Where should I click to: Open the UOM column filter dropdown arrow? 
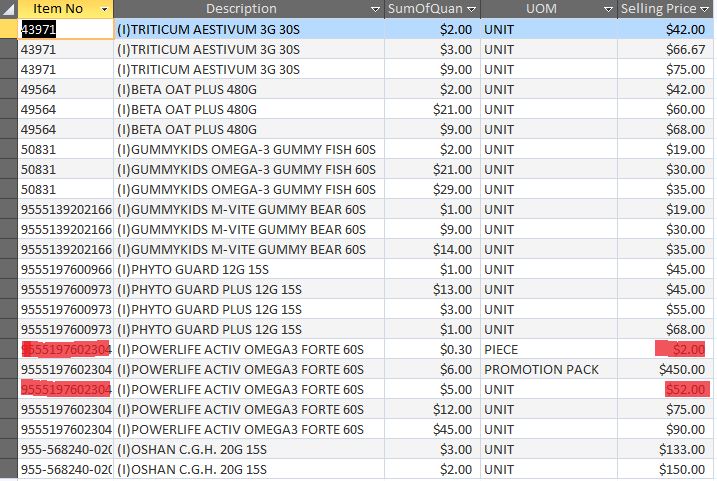point(608,9)
